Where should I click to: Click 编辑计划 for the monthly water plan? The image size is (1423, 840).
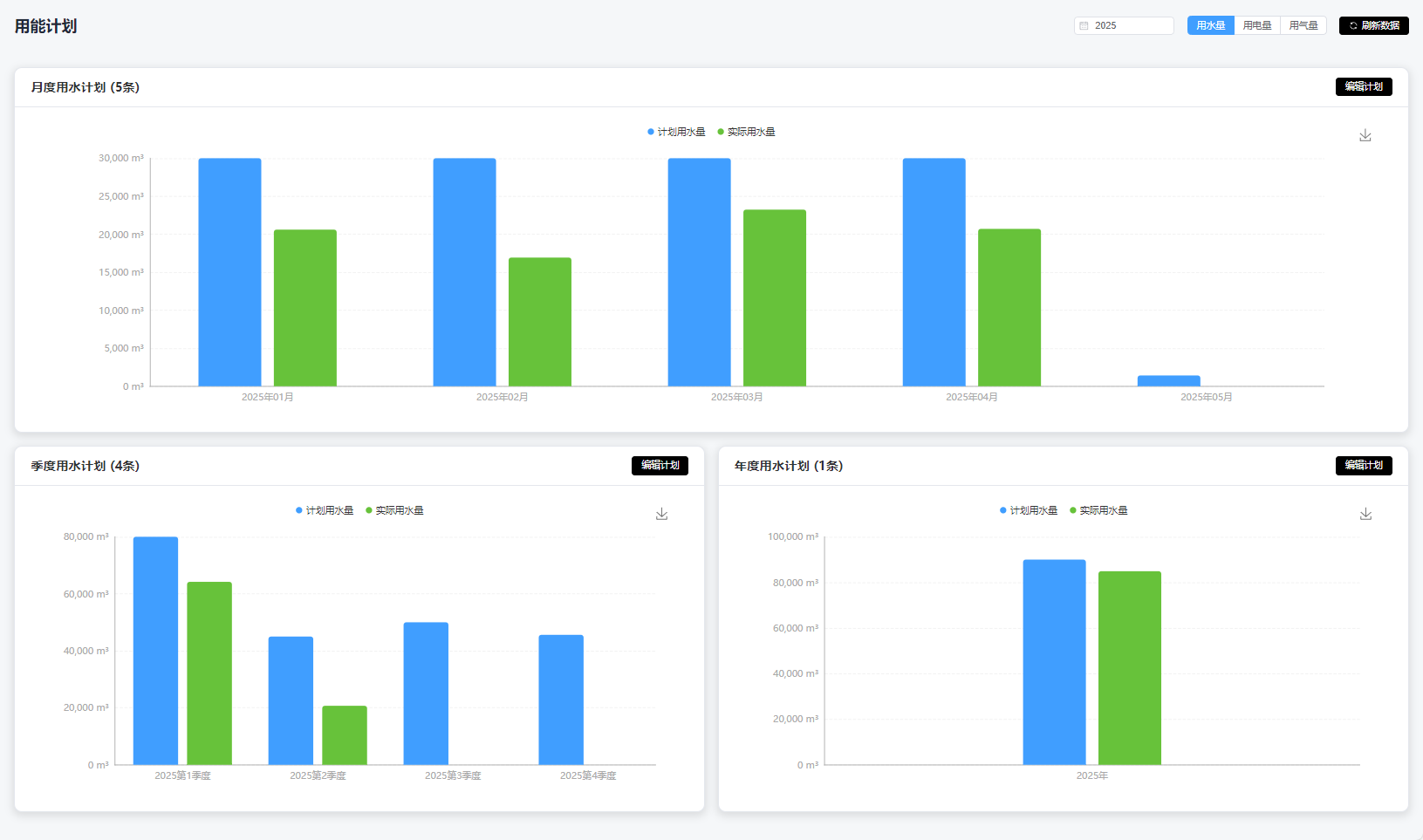click(x=1363, y=86)
